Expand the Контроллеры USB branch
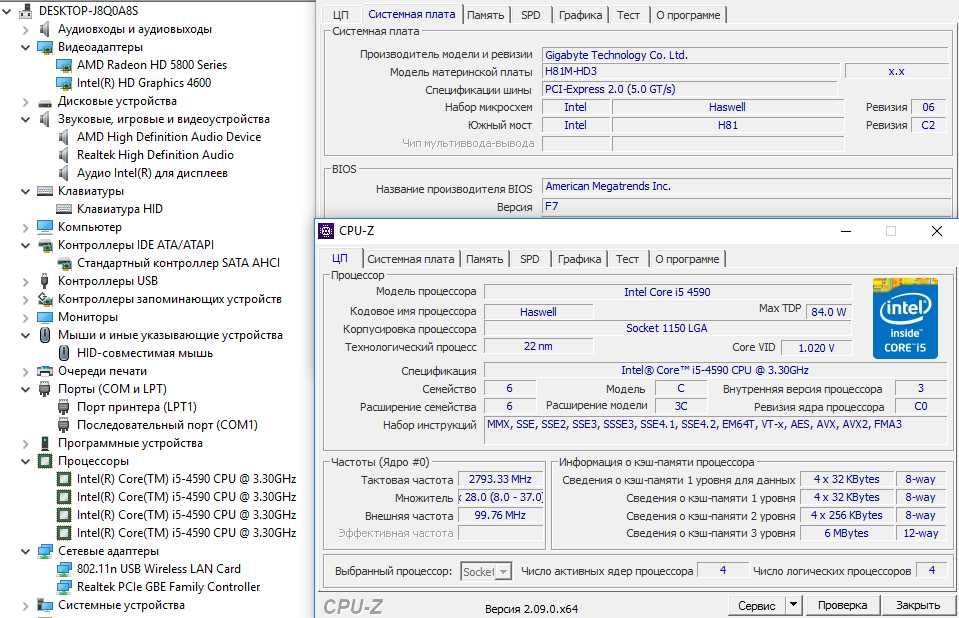The height and width of the screenshot is (618, 959). pos(26,281)
